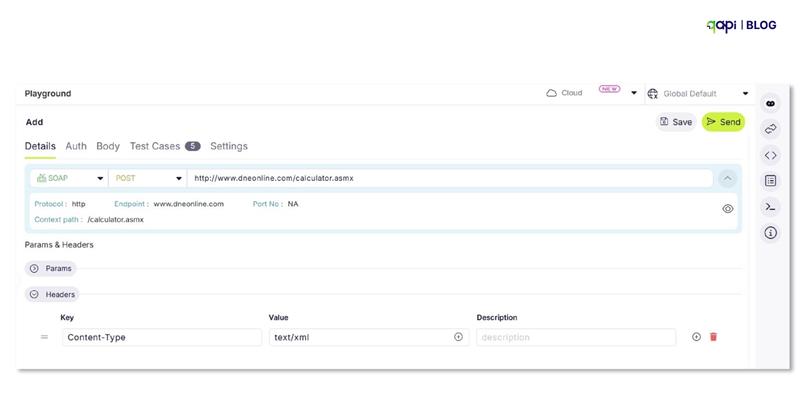Image resolution: width=800 pixels, height=408 pixels.
Task: Delete the Content-Type header row
Action: pos(713,337)
